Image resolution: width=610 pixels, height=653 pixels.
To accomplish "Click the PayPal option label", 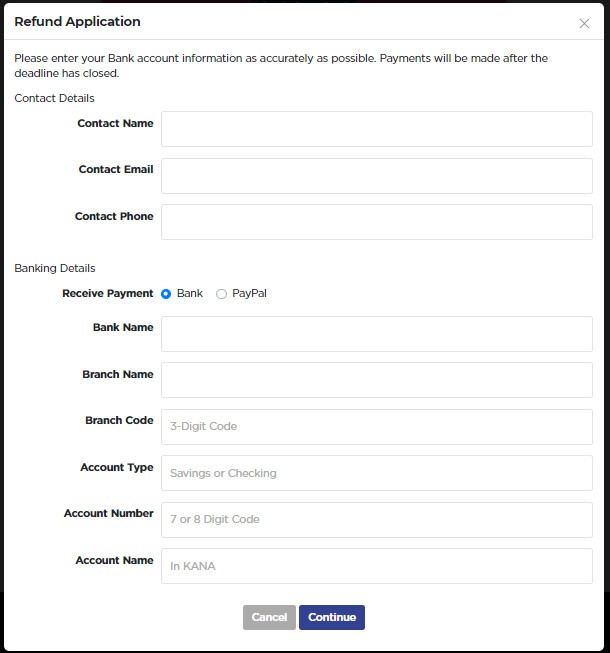I will point(249,293).
